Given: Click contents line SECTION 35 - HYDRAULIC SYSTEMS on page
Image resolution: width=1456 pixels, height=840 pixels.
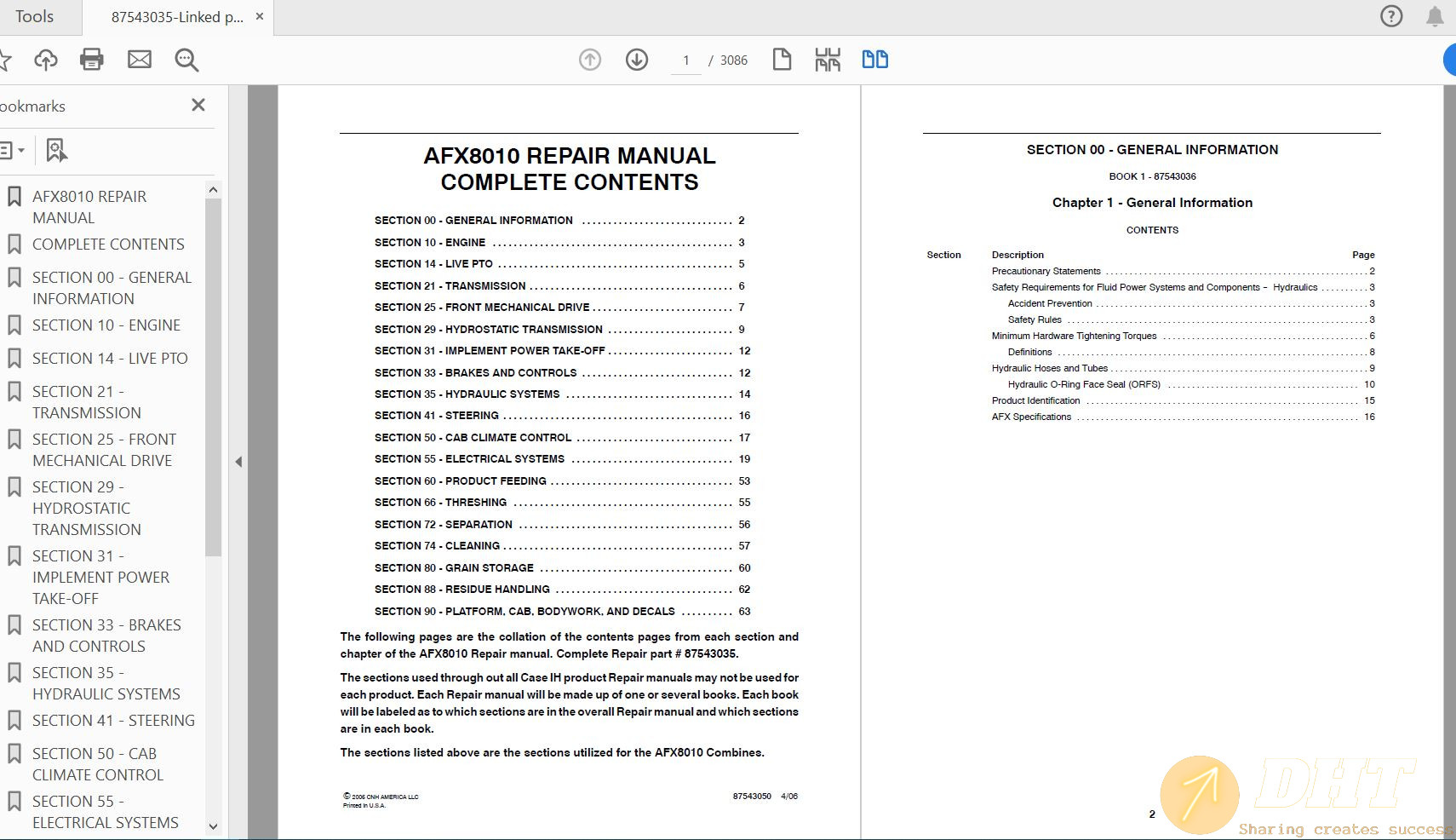Looking at the screenshot, I should (x=563, y=394).
